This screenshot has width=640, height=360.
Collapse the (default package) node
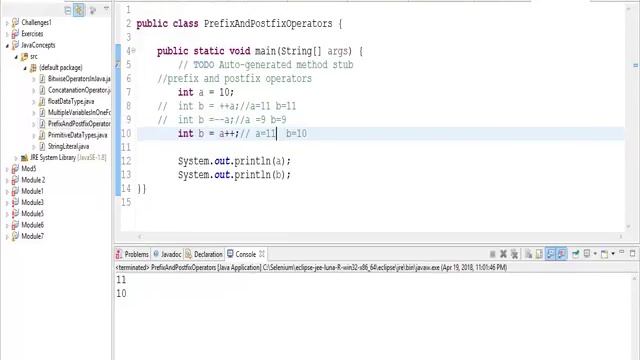point(25,68)
